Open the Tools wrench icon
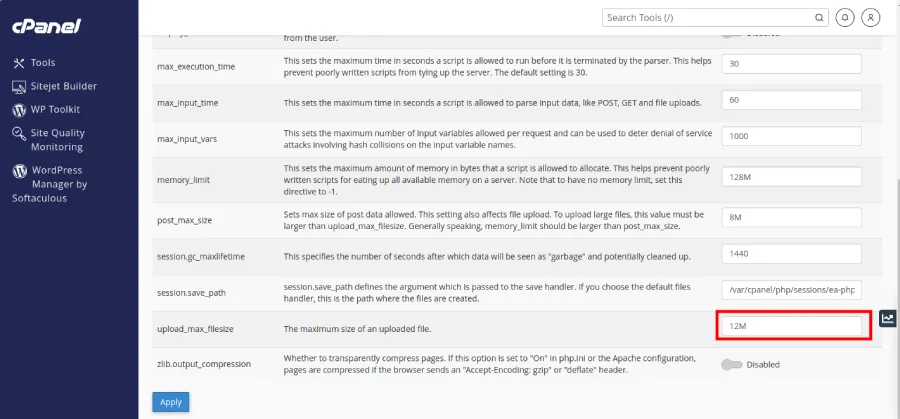 click(x=19, y=63)
